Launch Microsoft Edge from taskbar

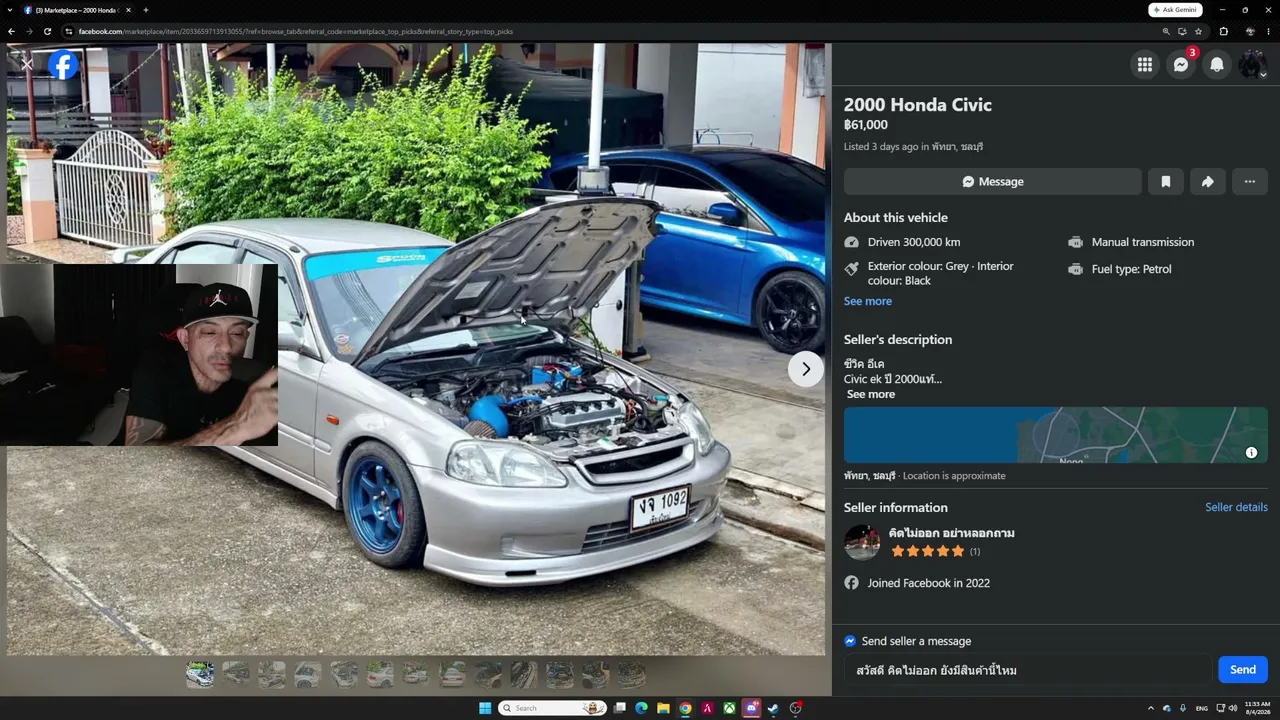click(x=641, y=708)
